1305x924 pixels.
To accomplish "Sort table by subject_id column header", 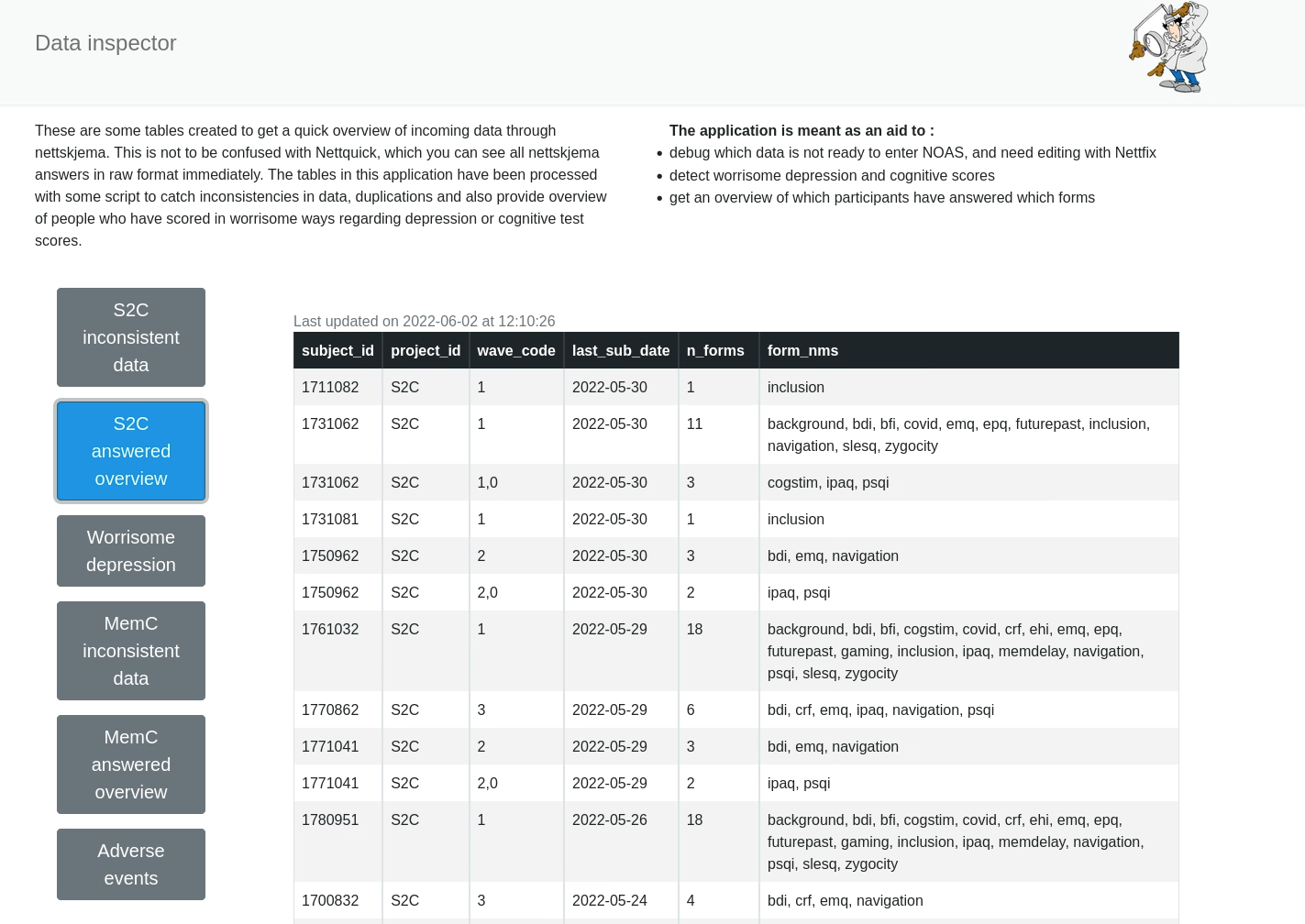I will (337, 351).
